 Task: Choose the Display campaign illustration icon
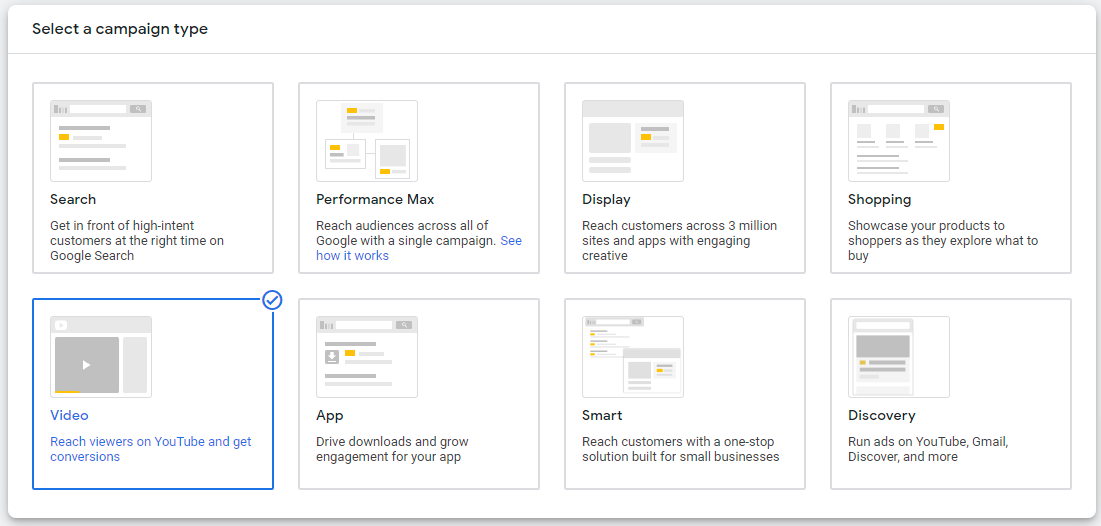[633, 140]
